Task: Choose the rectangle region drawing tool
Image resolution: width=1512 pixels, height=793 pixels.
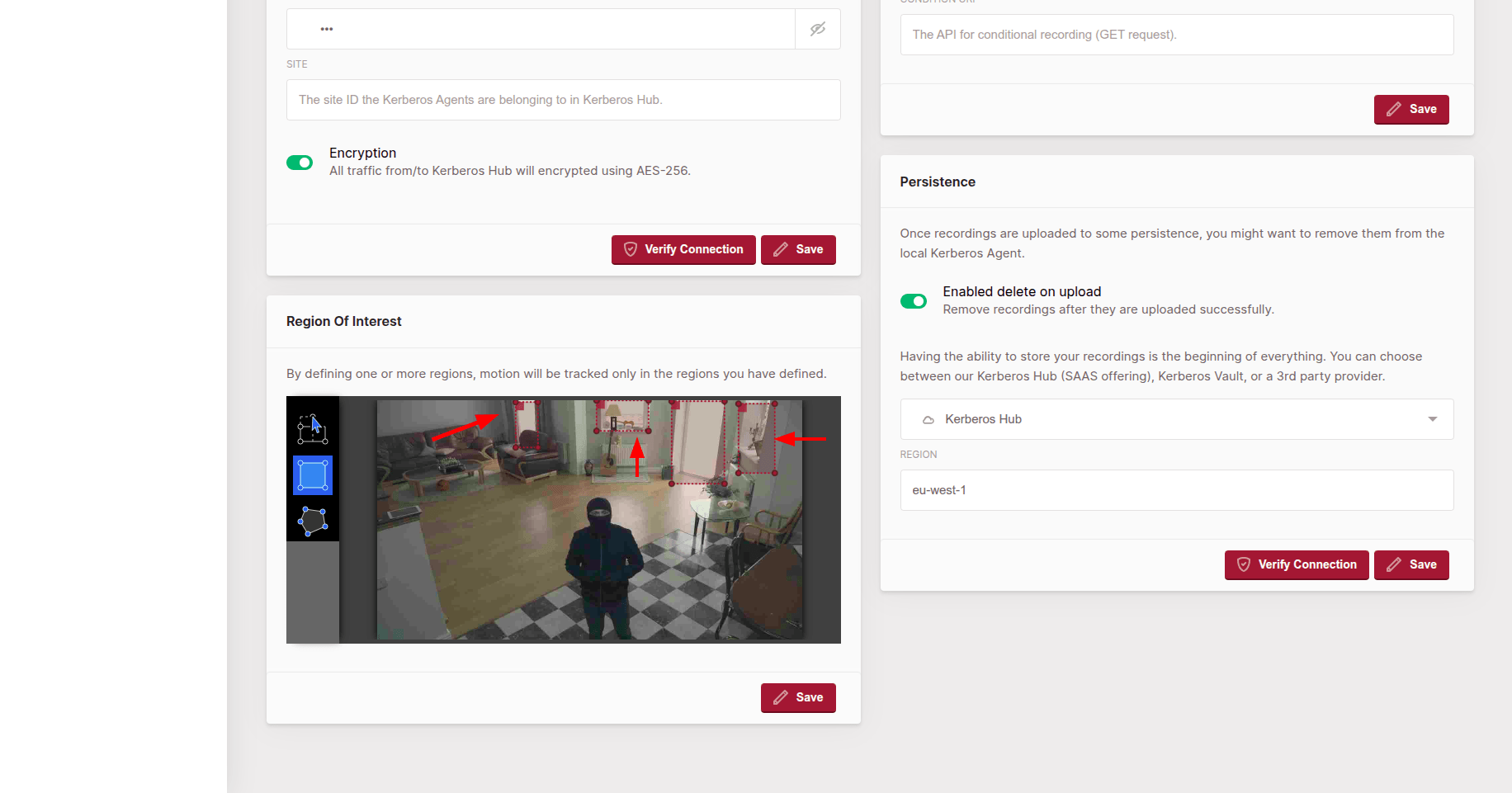Action: 313,475
